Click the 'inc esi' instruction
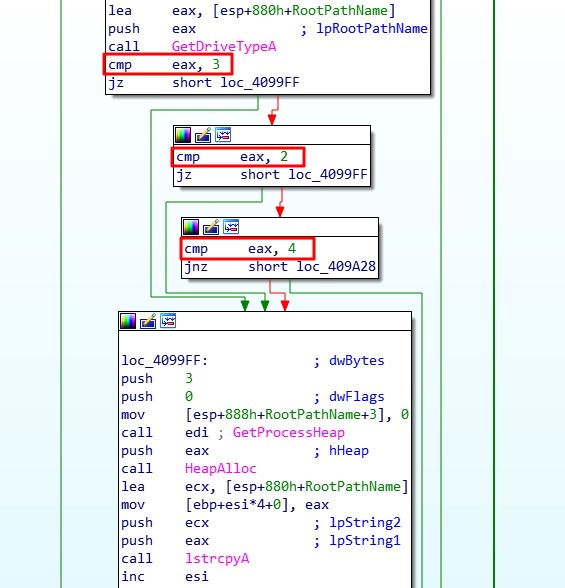This screenshot has width=565, height=588. (x=165, y=576)
